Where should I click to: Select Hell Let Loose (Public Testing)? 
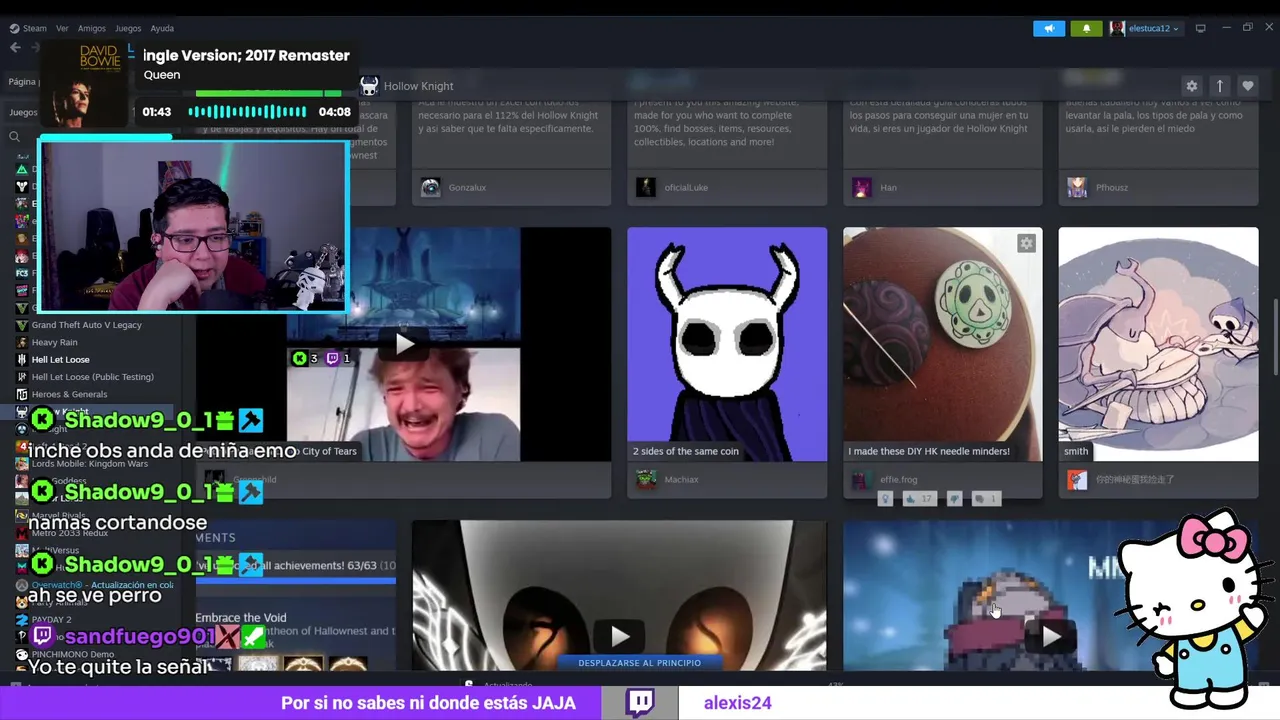point(92,377)
